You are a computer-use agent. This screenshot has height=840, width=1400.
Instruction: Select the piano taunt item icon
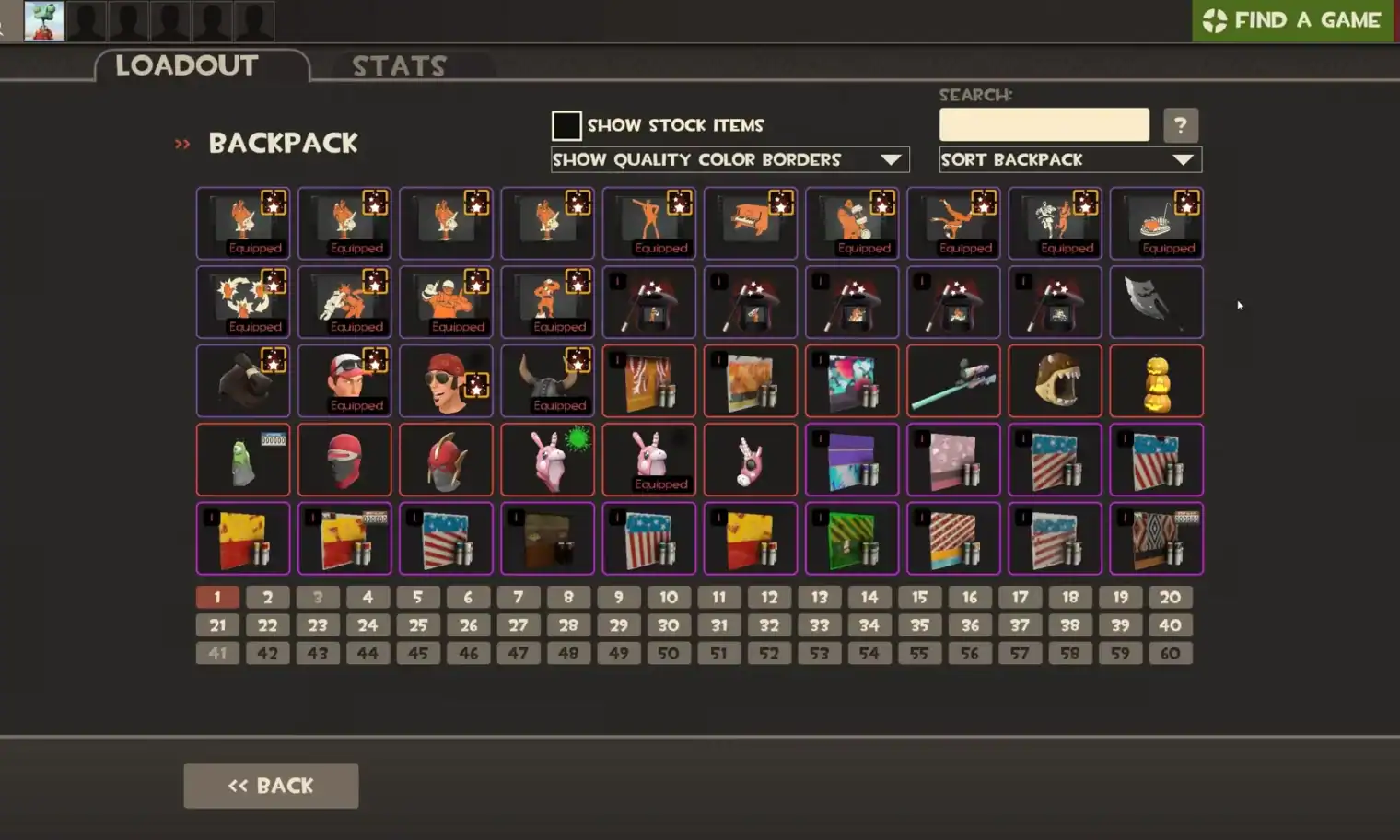[751, 223]
